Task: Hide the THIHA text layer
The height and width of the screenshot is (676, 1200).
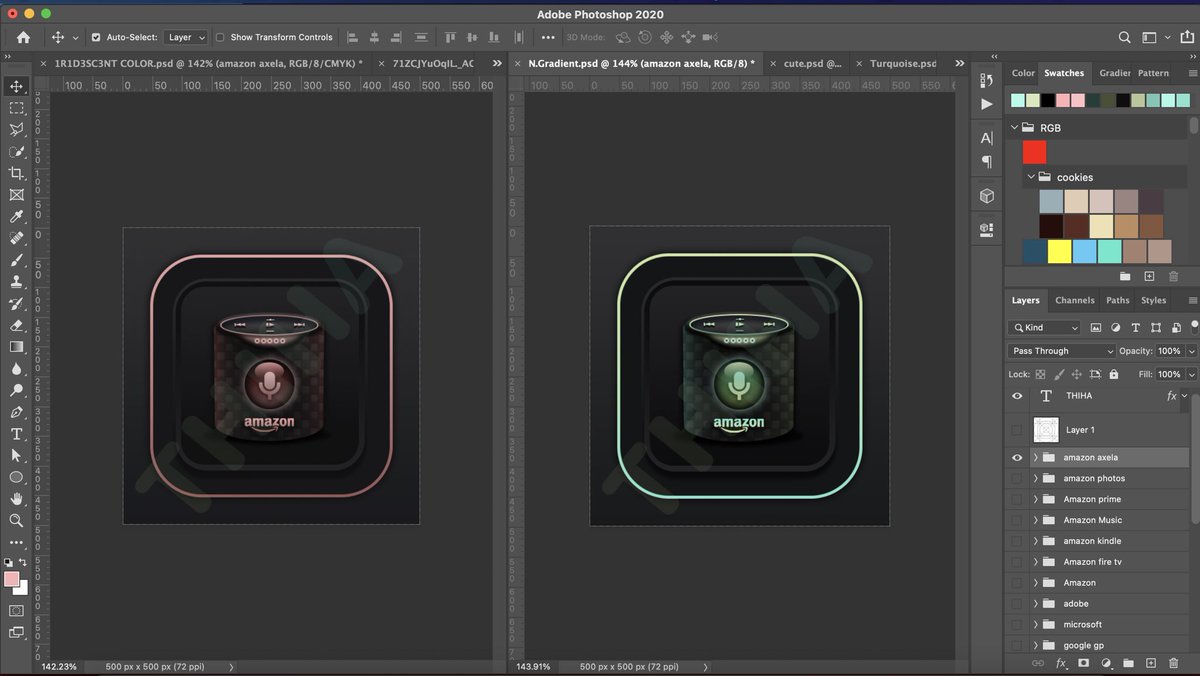Action: pyautogui.click(x=1017, y=396)
